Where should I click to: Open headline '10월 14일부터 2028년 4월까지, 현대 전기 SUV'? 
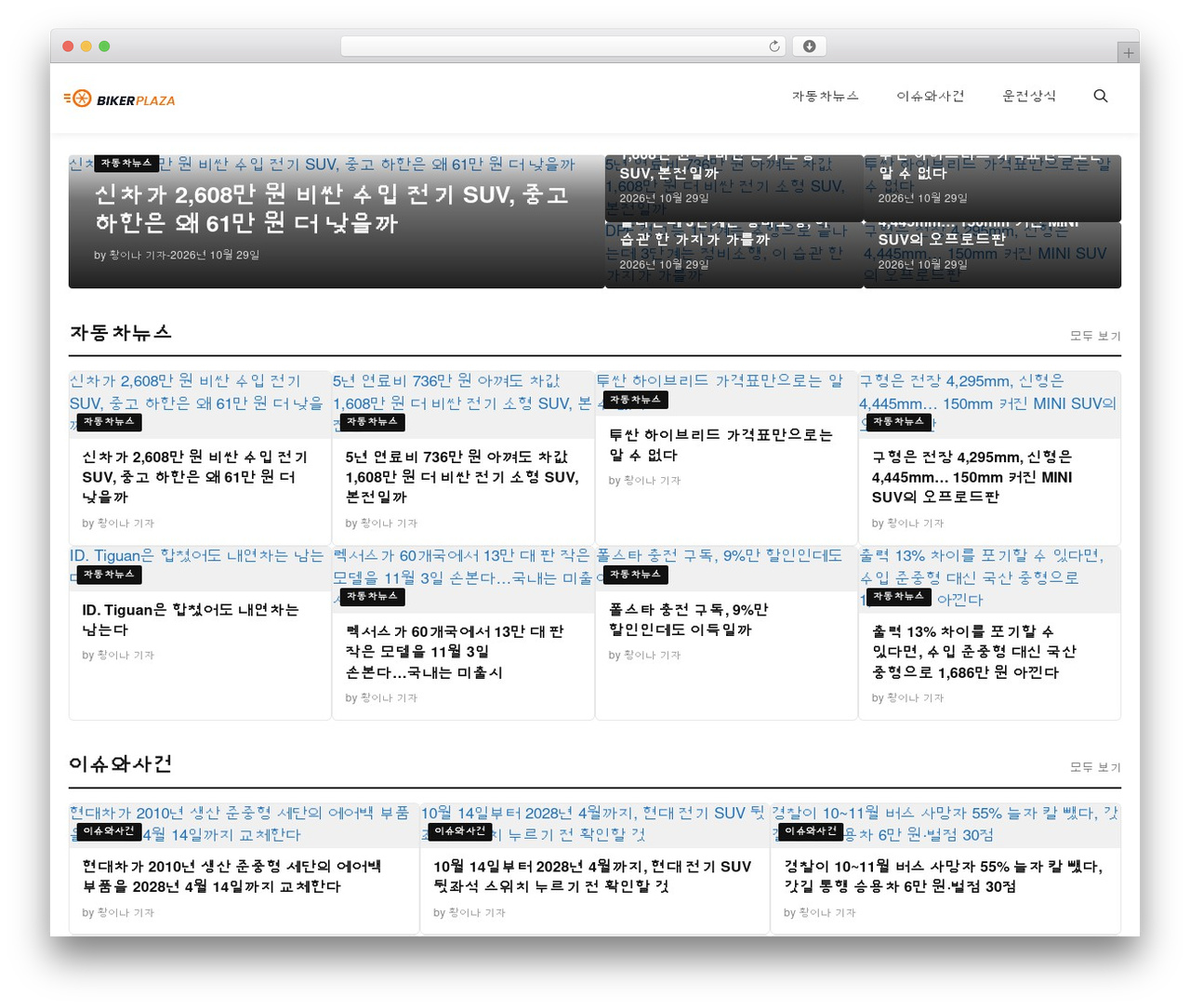(x=592, y=876)
